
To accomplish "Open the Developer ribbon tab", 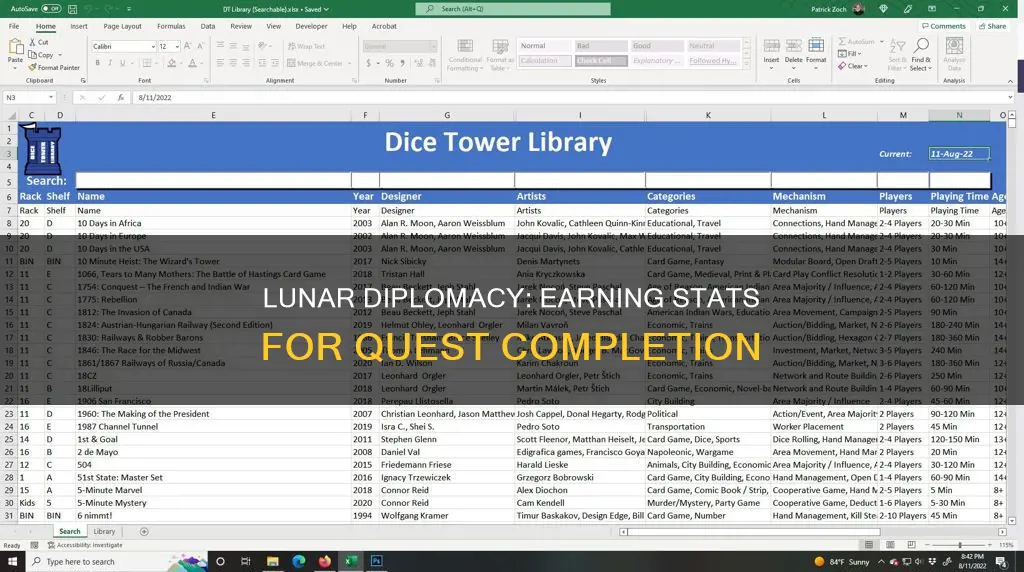I will (312, 26).
